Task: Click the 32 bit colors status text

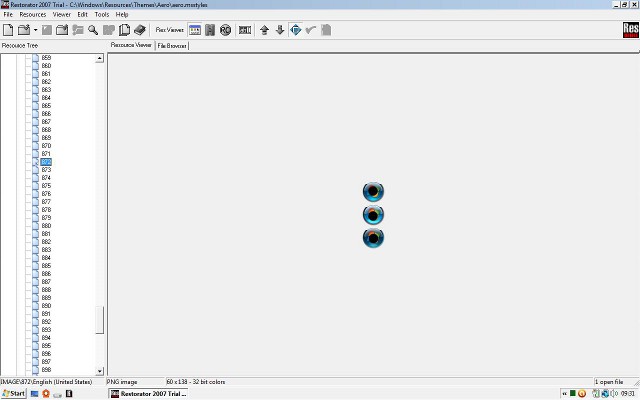Action: 209,382
